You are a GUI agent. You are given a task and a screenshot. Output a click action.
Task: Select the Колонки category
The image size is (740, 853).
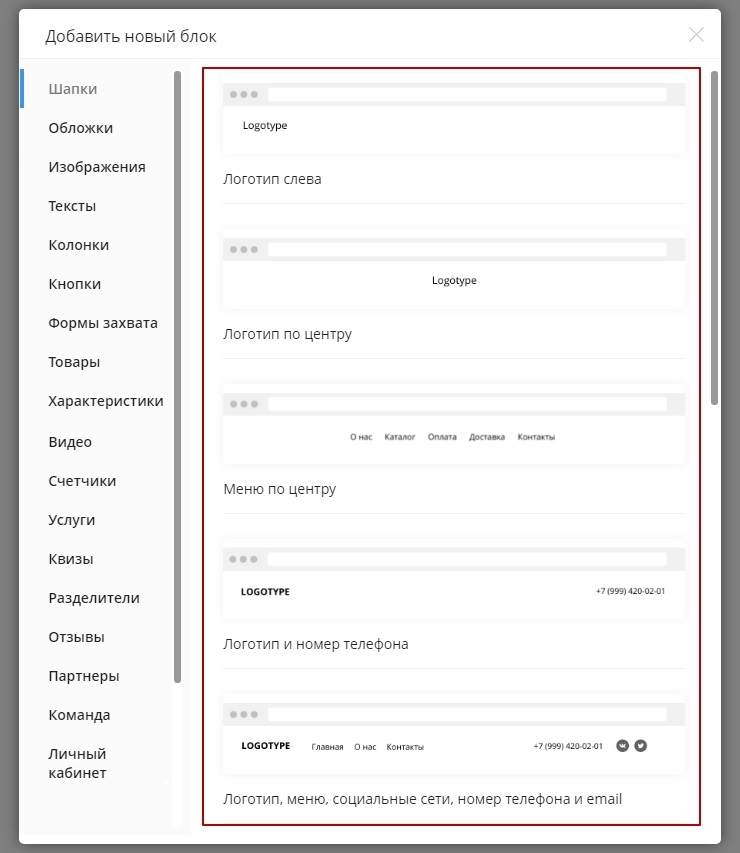click(x=79, y=245)
